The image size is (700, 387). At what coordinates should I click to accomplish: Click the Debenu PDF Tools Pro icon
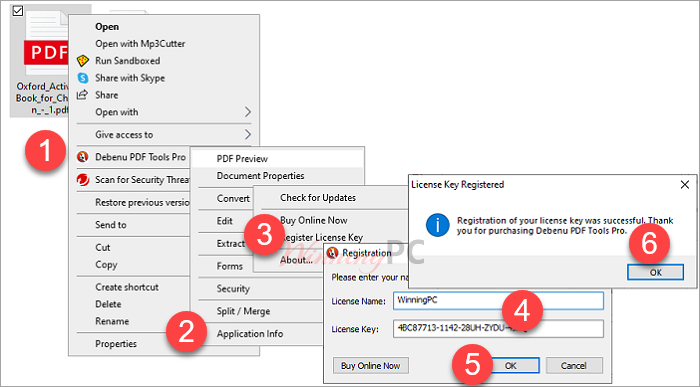pyautogui.click(x=82, y=157)
